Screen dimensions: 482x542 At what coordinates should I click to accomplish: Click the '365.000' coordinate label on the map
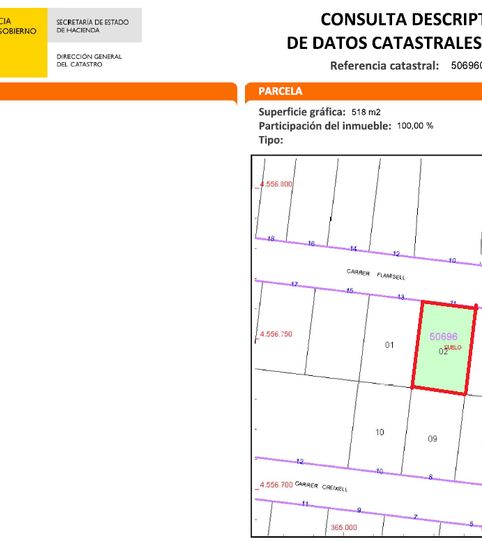coord(344,527)
